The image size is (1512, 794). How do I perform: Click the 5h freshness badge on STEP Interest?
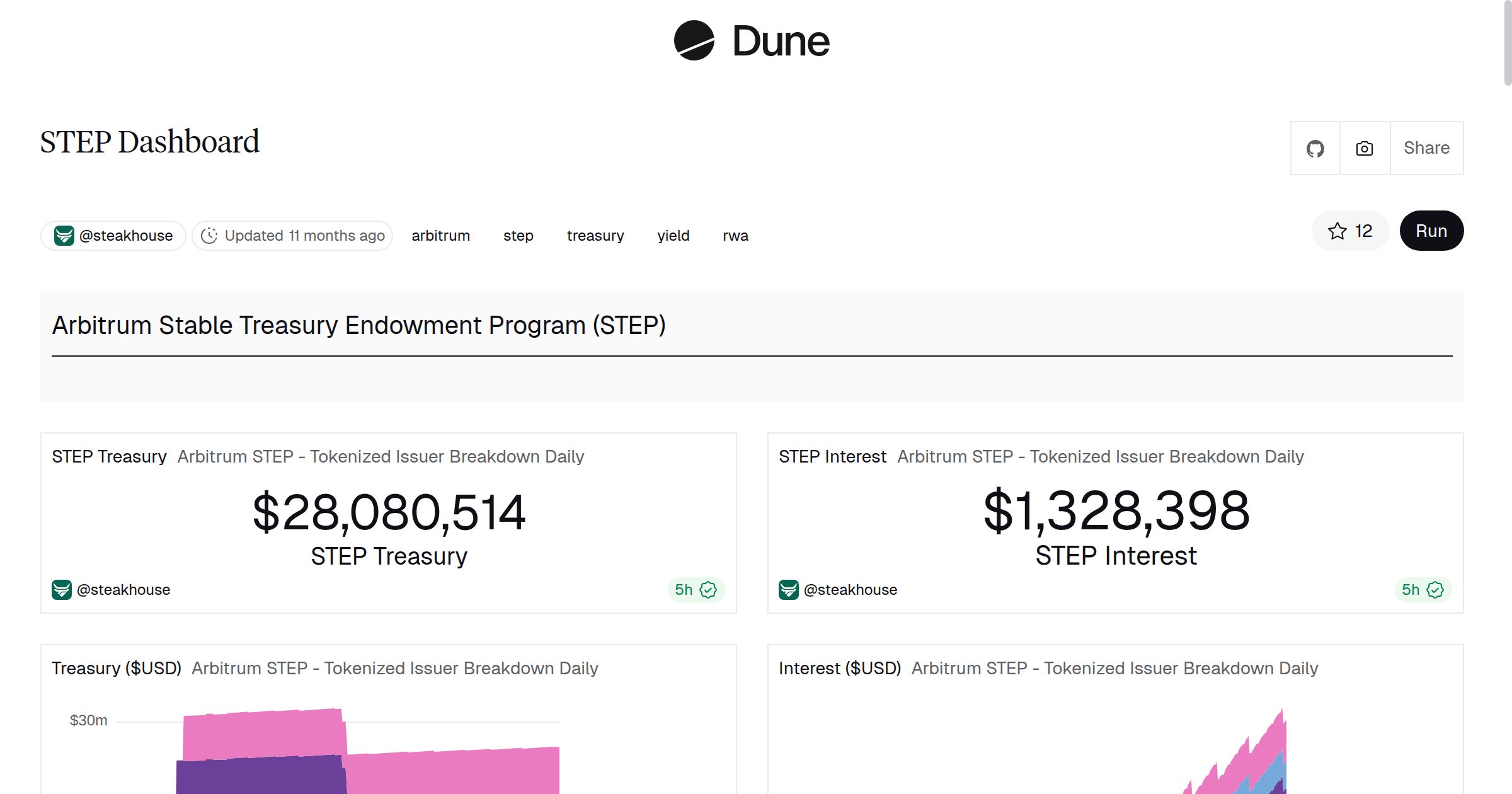point(1410,590)
